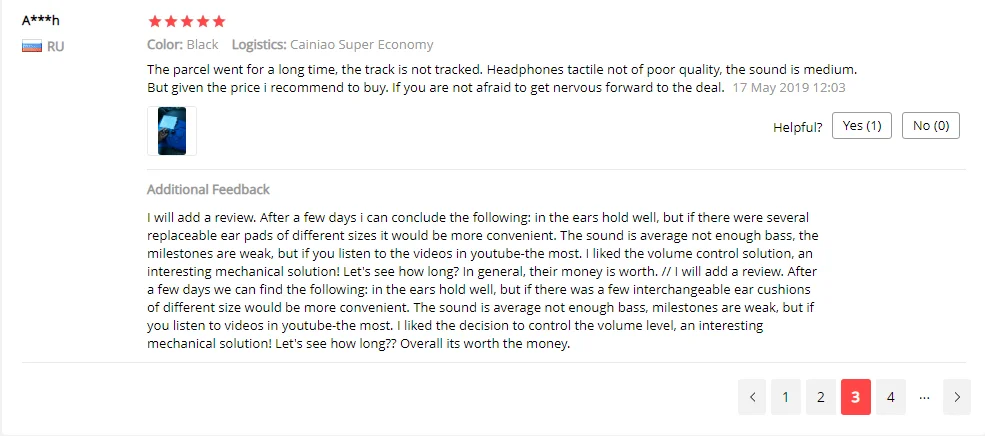Click the first red rating star
This screenshot has height=436, width=985.
click(155, 22)
